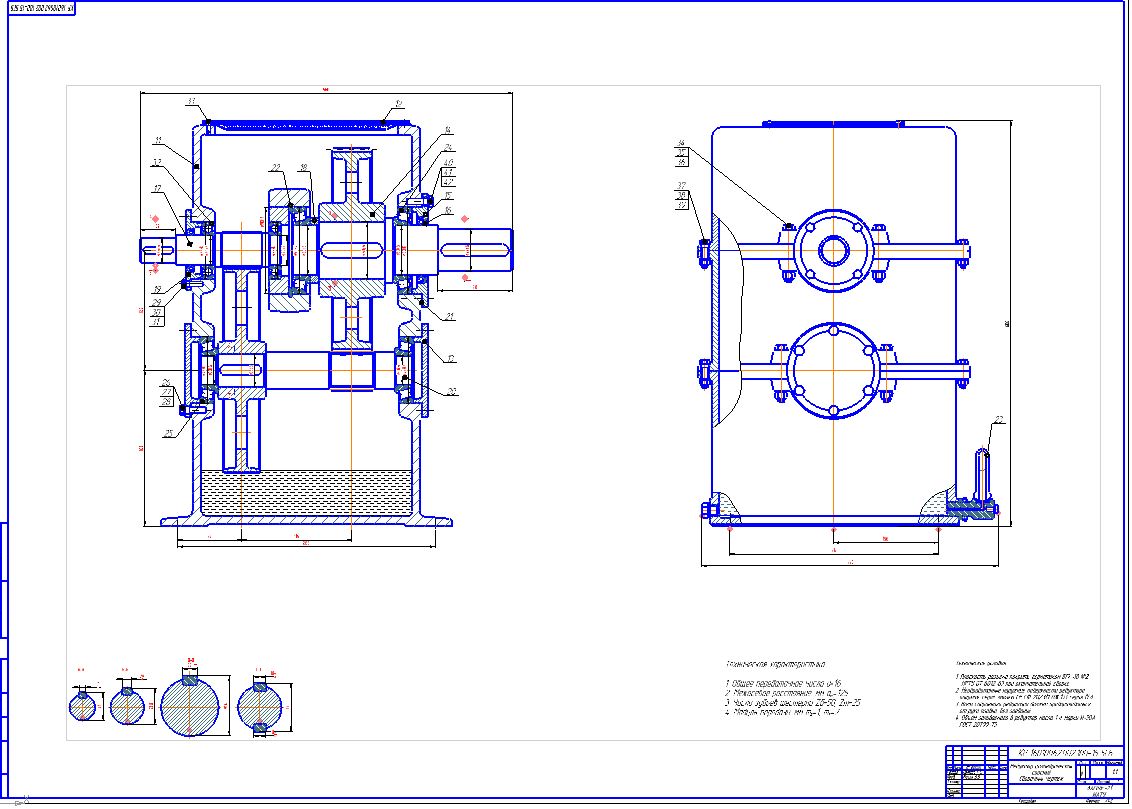Select callout number 38 in the section view
Screen dimensions: 1132x809
304,167
